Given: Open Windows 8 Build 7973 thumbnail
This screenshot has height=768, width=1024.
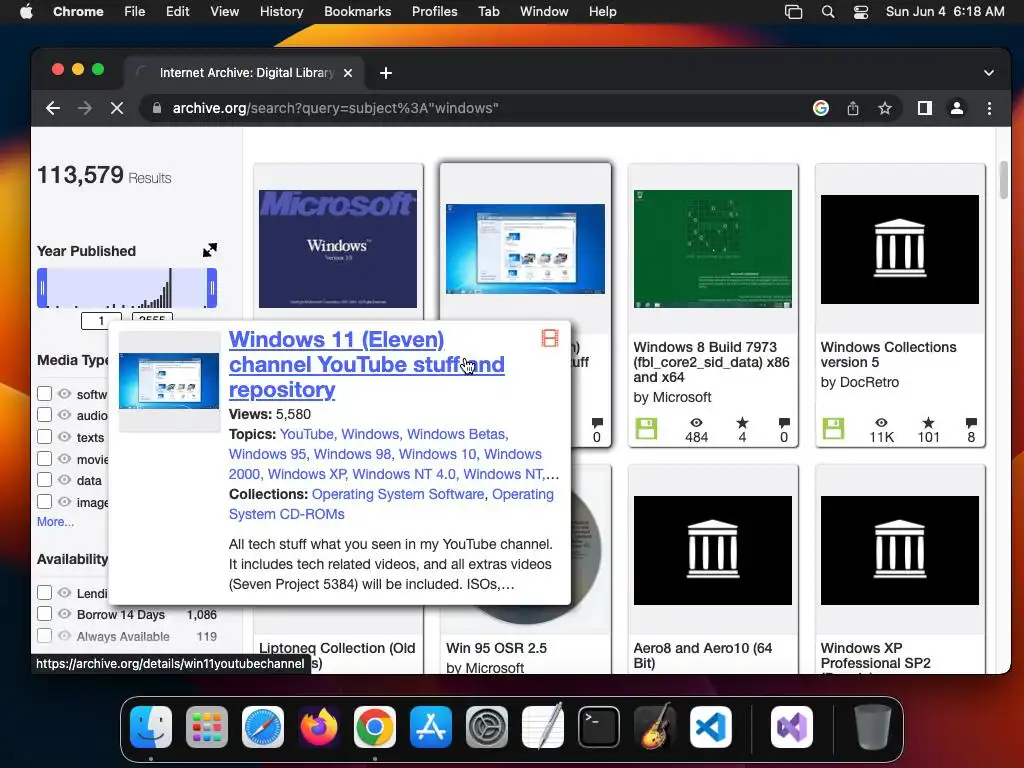Looking at the screenshot, I should pos(712,249).
